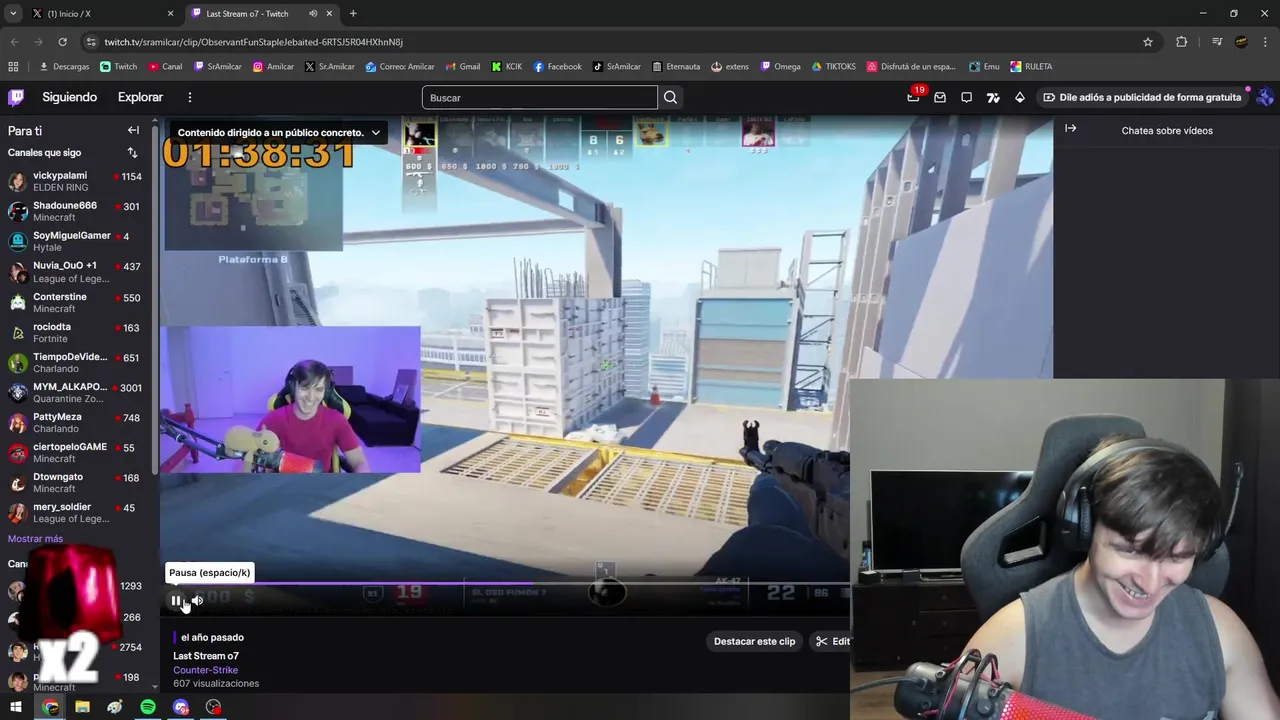The width and height of the screenshot is (1280, 720).
Task: Pause the clip with the pause button
Action: [176, 601]
